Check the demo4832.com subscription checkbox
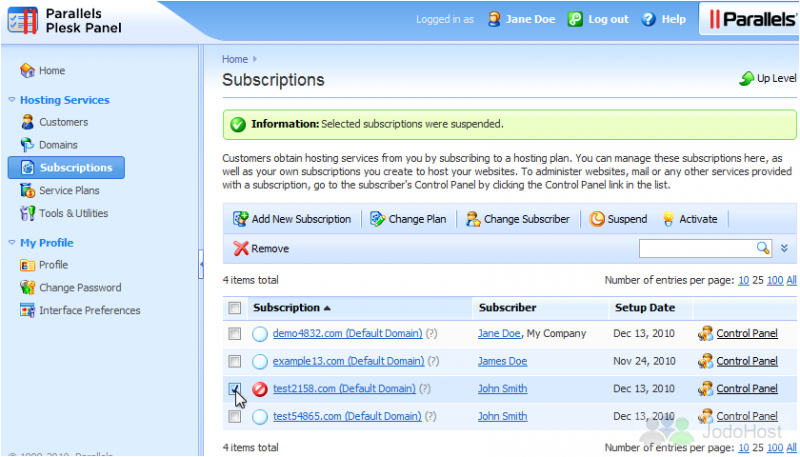Screen dimensions: 800x457 pyautogui.click(x=234, y=334)
